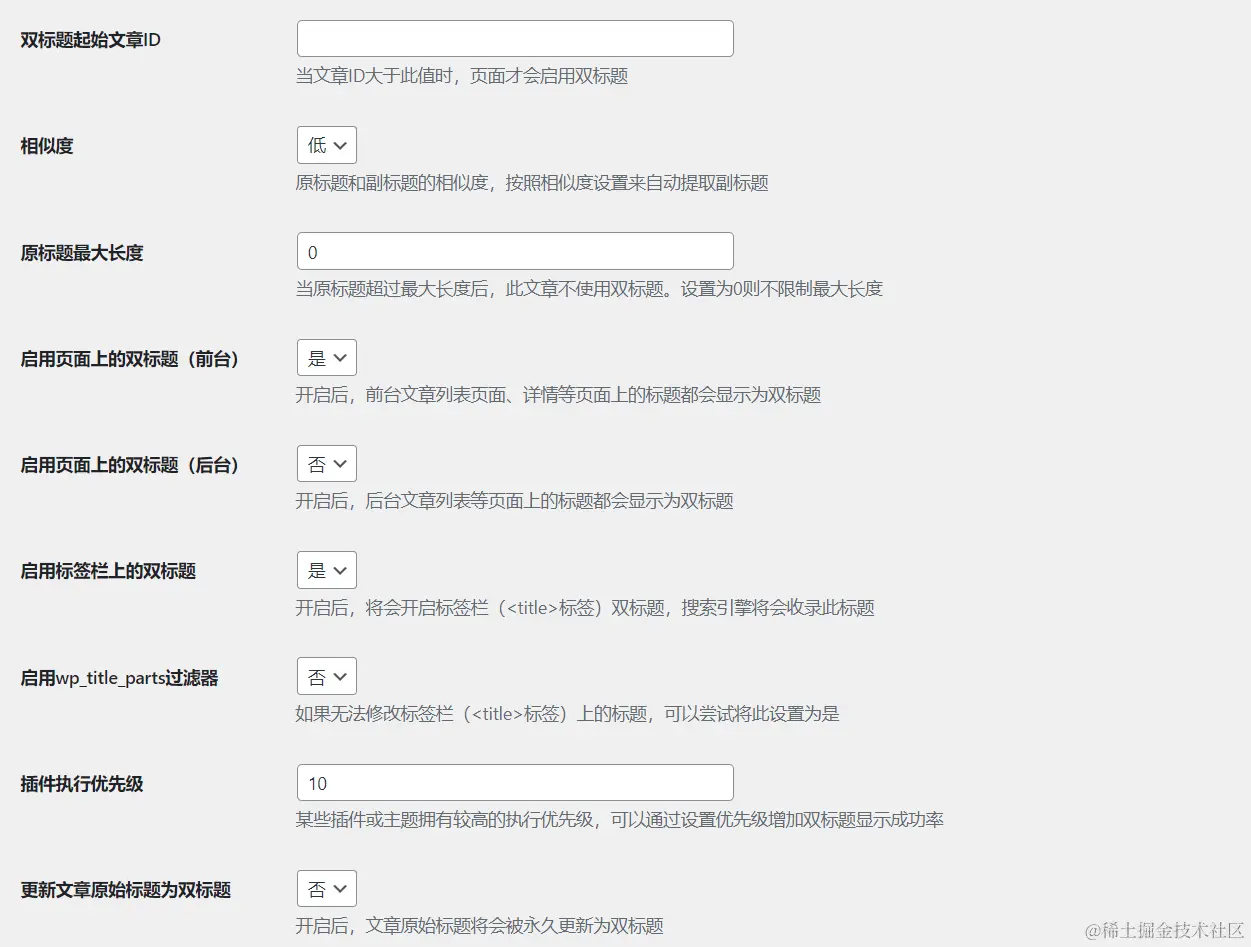Expand the 启用标签栏上的双标题 dropdown
This screenshot has width=1251, height=947.
[x=326, y=570]
